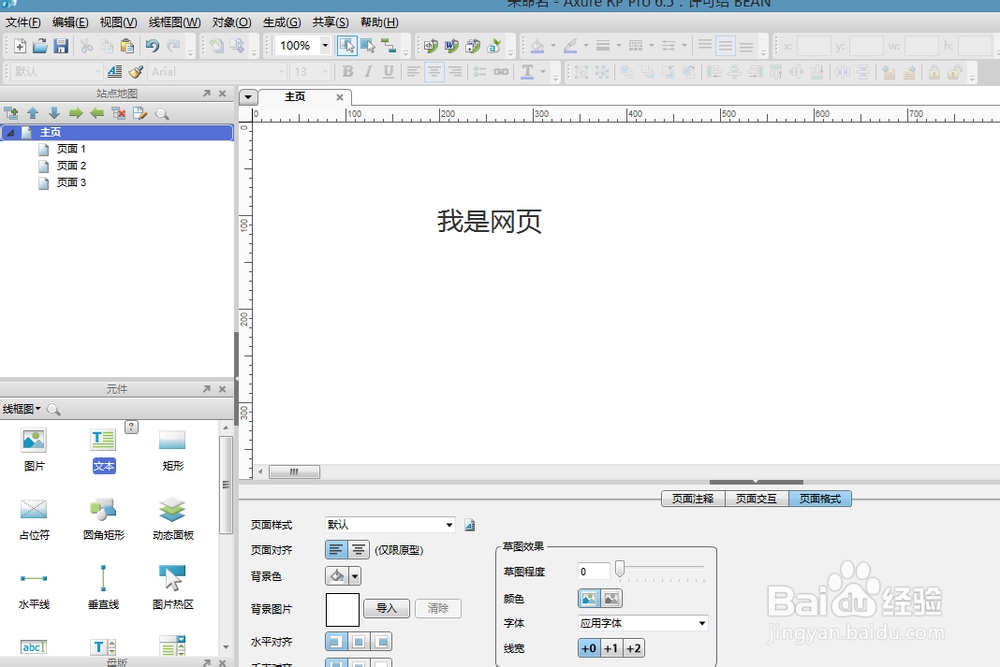Select the Image (图片) widget
Viewport: 1000px width, 667px height.
coord(34,450)
